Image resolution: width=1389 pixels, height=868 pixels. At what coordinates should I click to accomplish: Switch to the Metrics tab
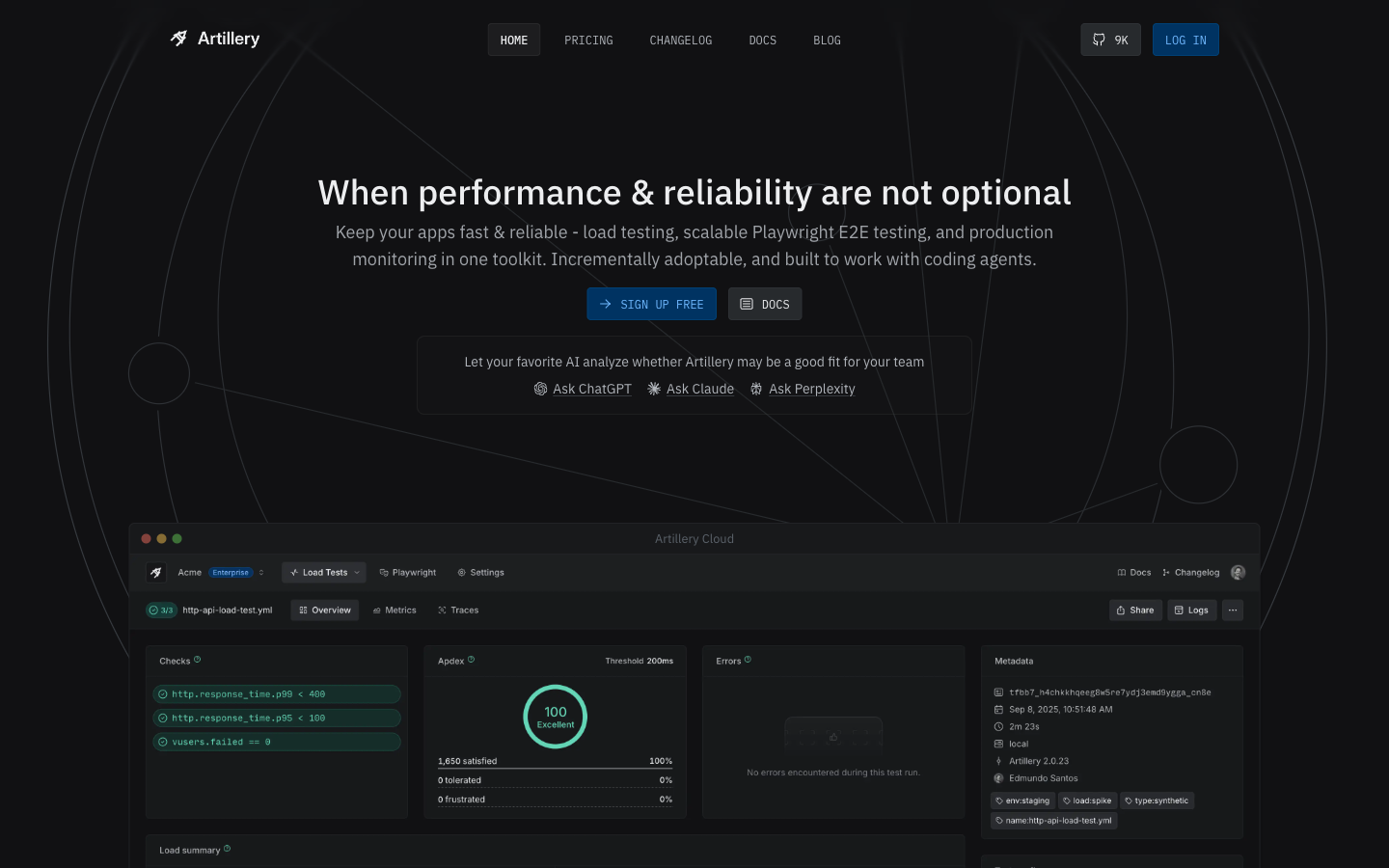pyautogui.click(x=395, y=610)
